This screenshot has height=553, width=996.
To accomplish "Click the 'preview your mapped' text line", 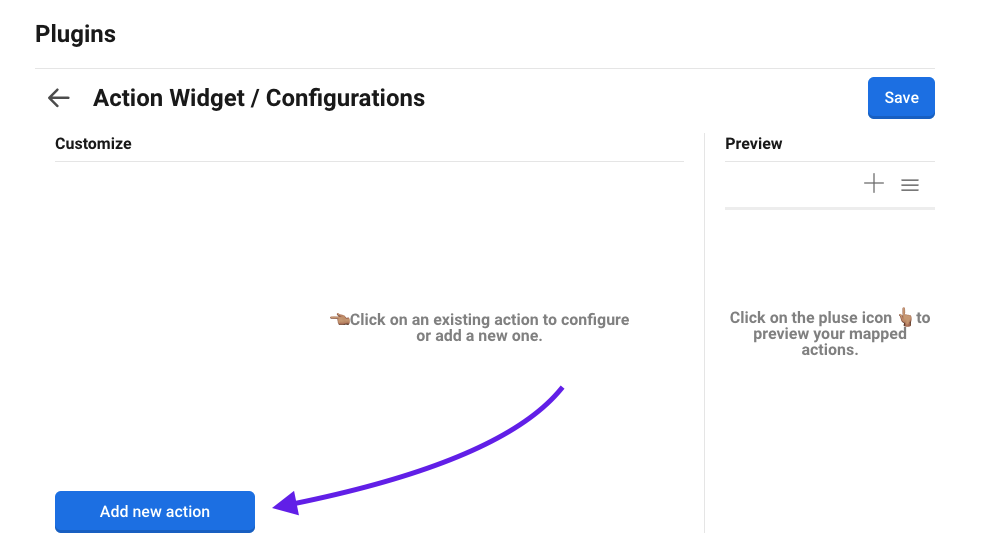I will click(830, 334).
